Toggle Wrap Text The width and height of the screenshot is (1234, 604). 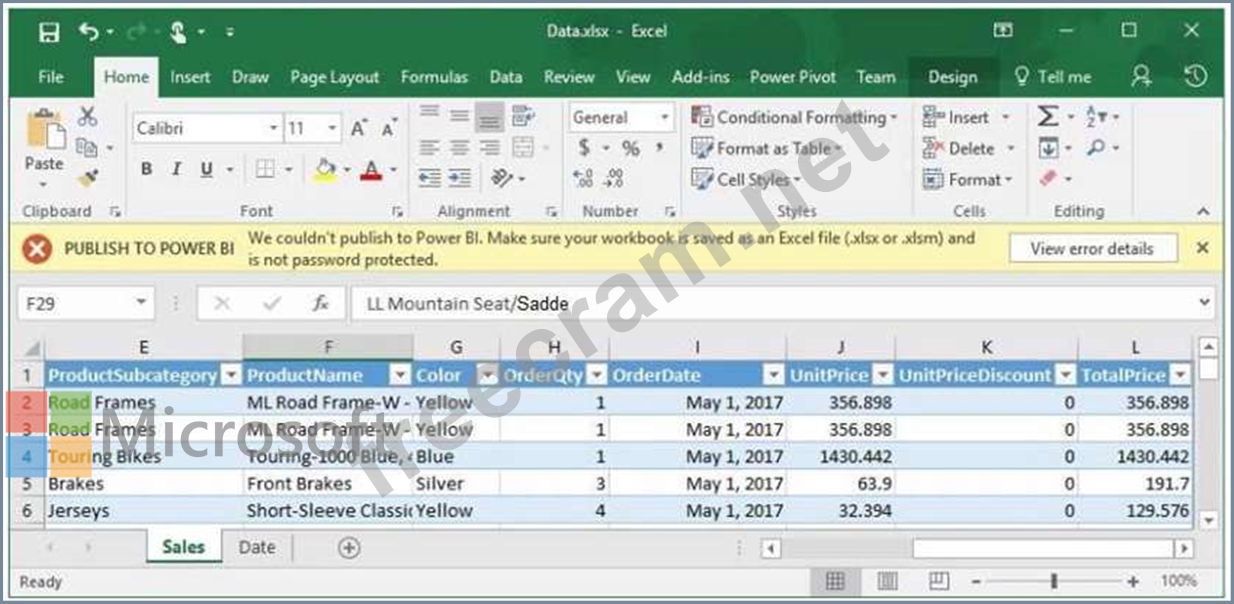522,116
